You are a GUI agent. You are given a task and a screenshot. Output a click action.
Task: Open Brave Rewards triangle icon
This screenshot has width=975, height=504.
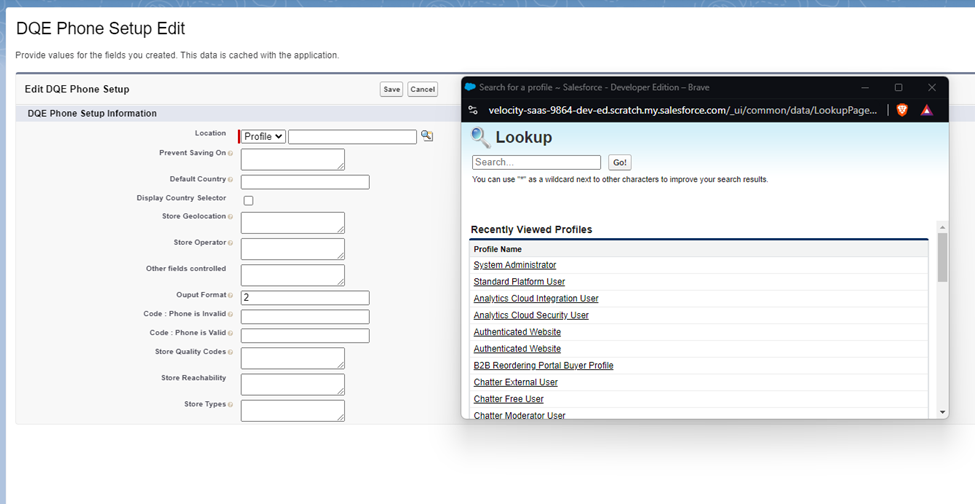coord(926,110)
